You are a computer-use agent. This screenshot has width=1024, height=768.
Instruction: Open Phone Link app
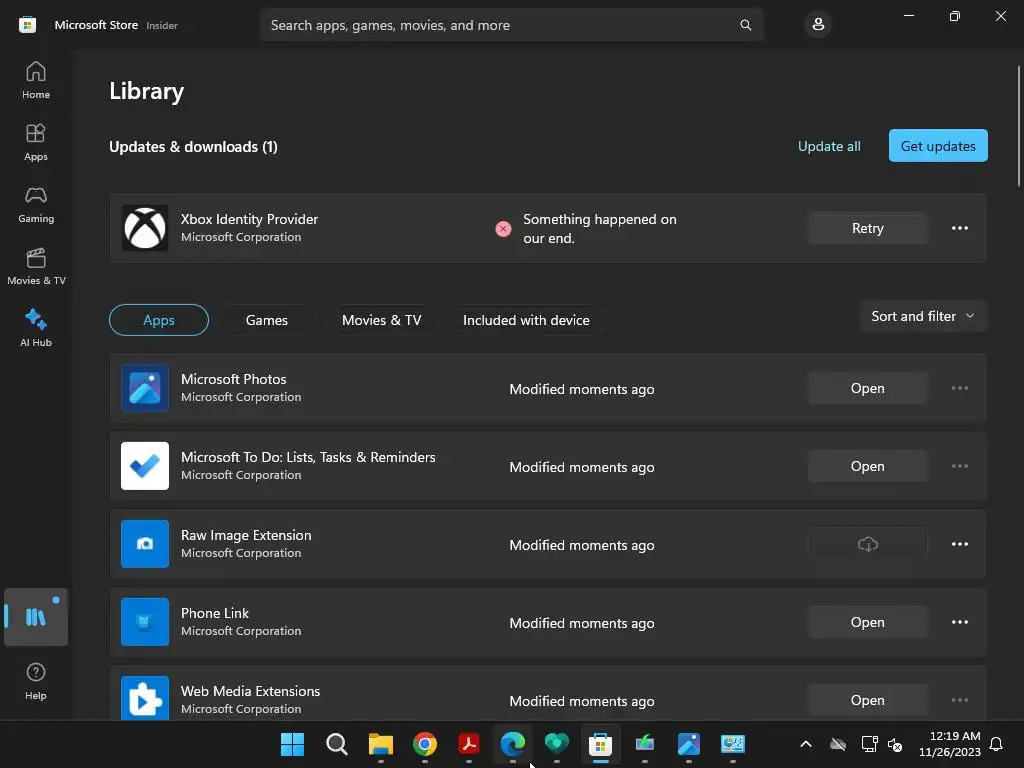[867, 622]
